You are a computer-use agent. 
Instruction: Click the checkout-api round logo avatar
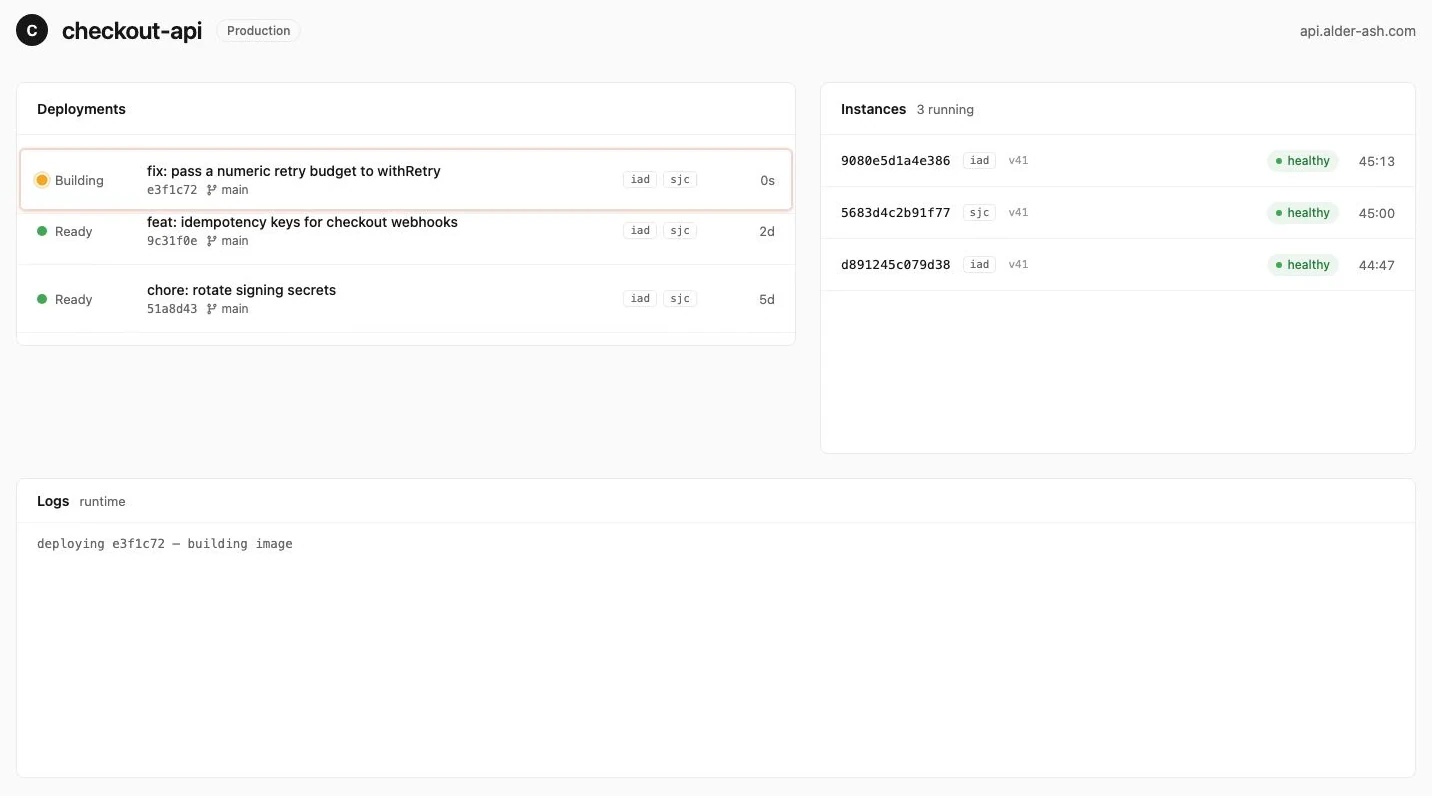click(x=32, y=31)
